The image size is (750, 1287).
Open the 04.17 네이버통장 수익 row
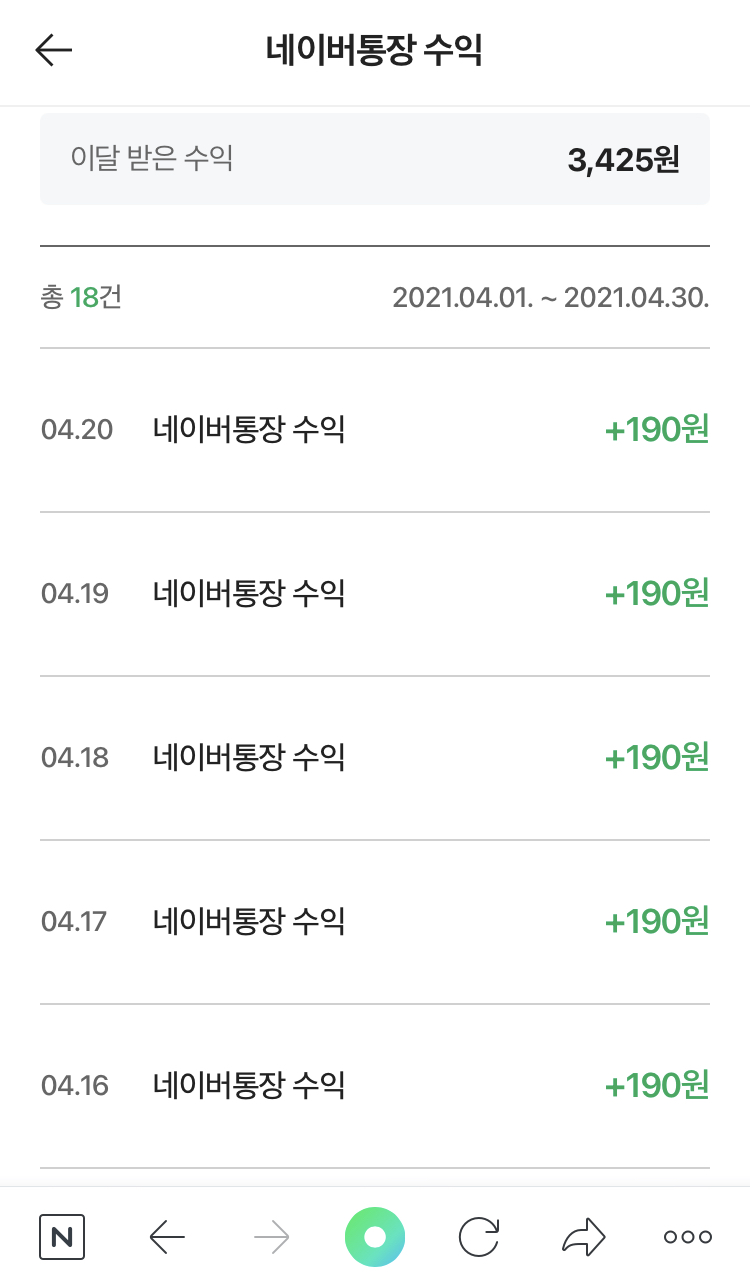[x=375, y=922]
